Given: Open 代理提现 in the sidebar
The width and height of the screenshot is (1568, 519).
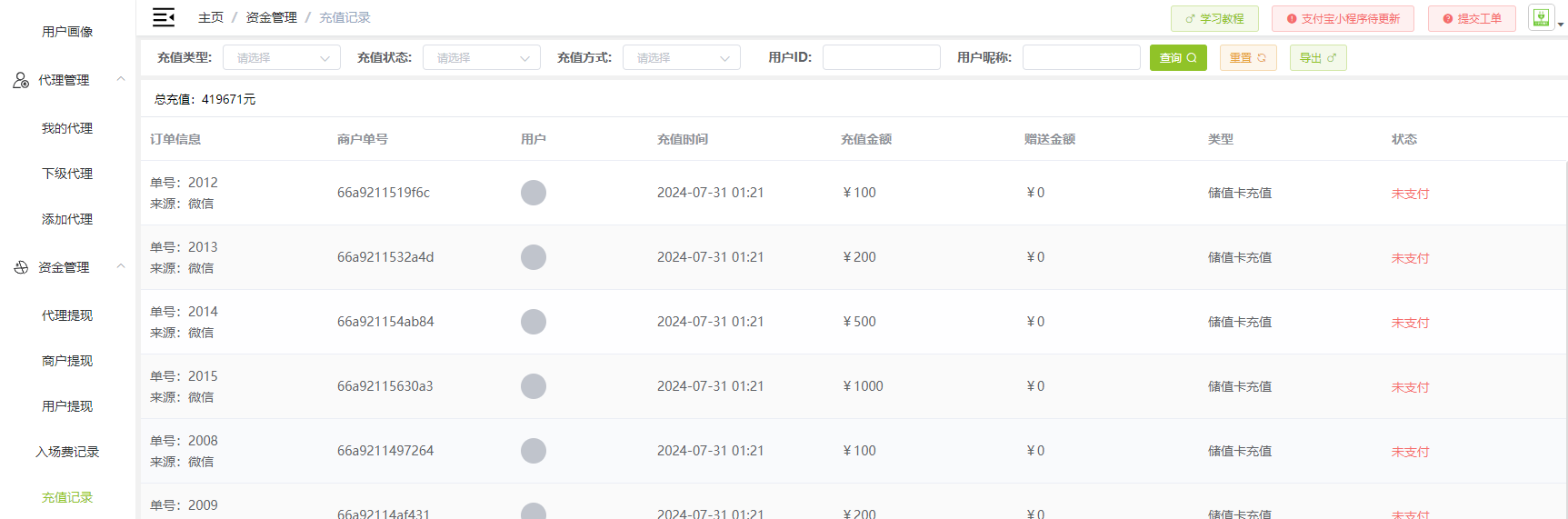Looking at the screenshot, I should pyautogui.click(x=67, y=315).
